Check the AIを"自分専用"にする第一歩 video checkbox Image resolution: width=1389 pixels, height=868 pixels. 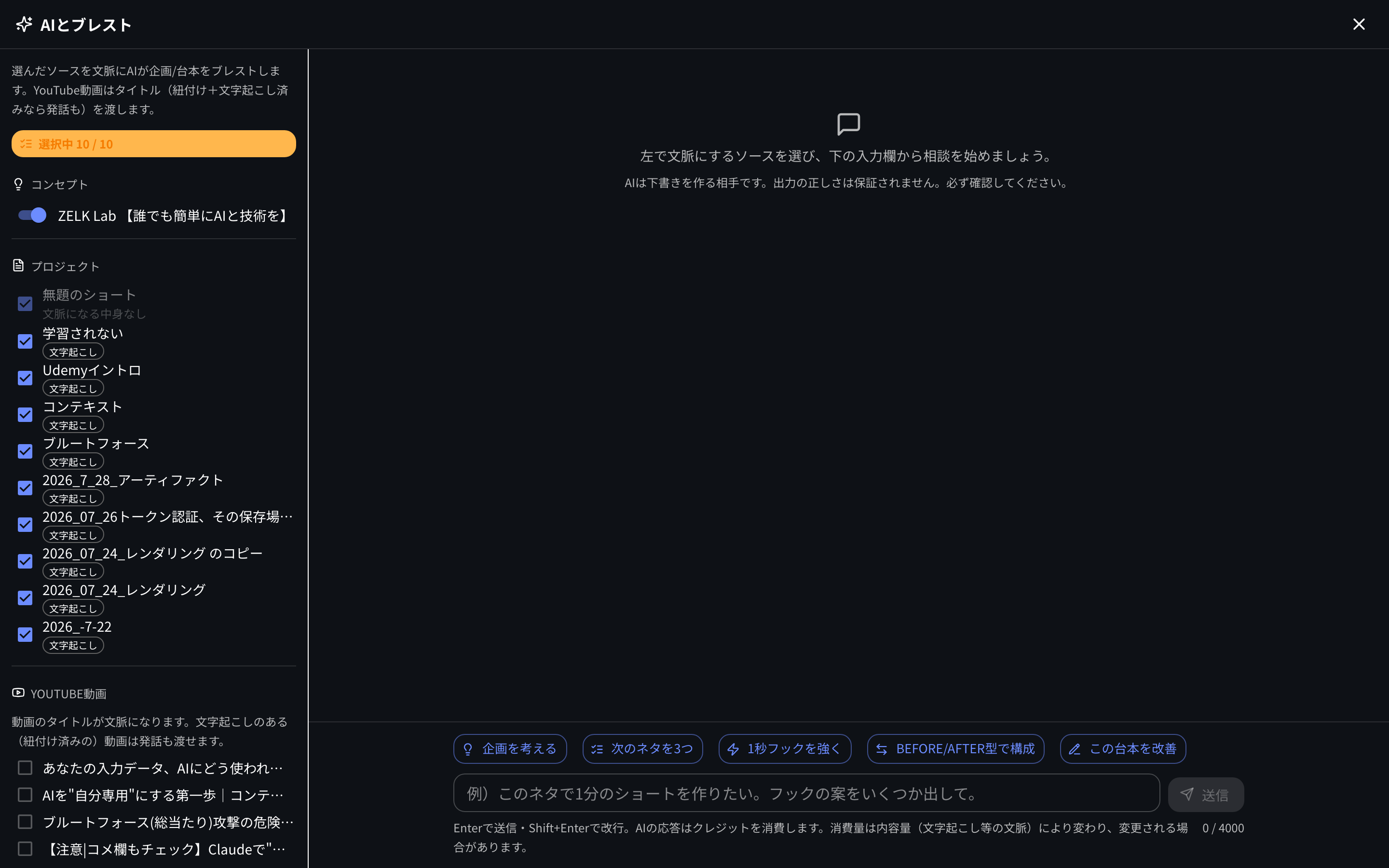(x=25, y=795)
